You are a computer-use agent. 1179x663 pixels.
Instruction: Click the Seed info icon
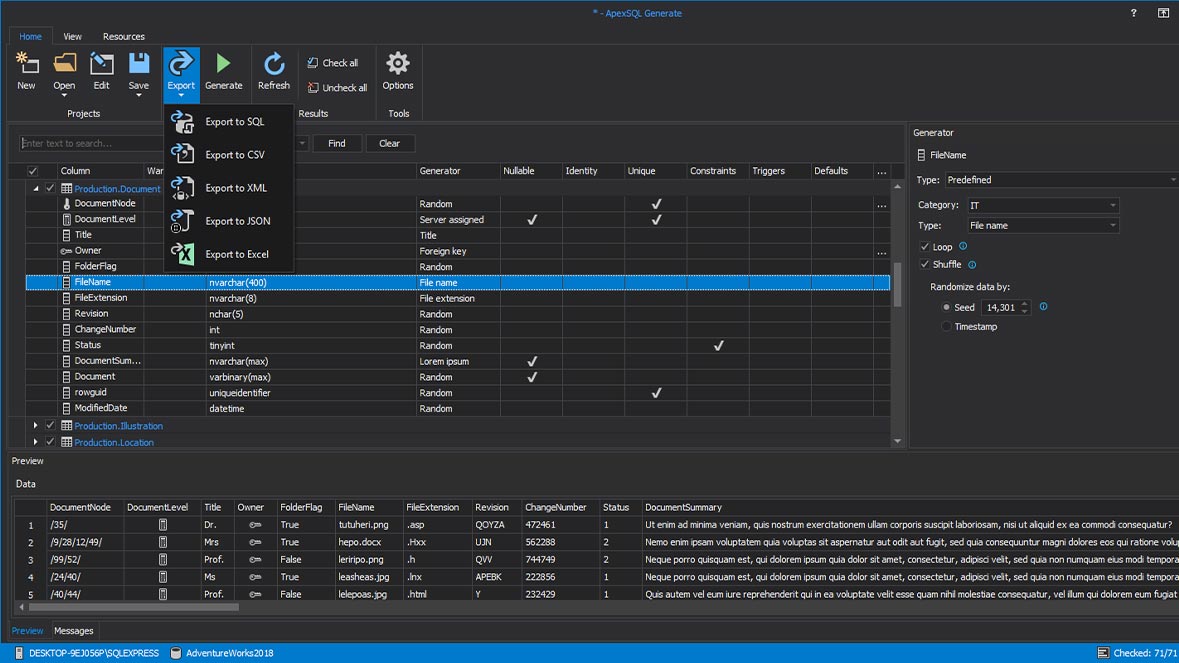pos(1044,307)
